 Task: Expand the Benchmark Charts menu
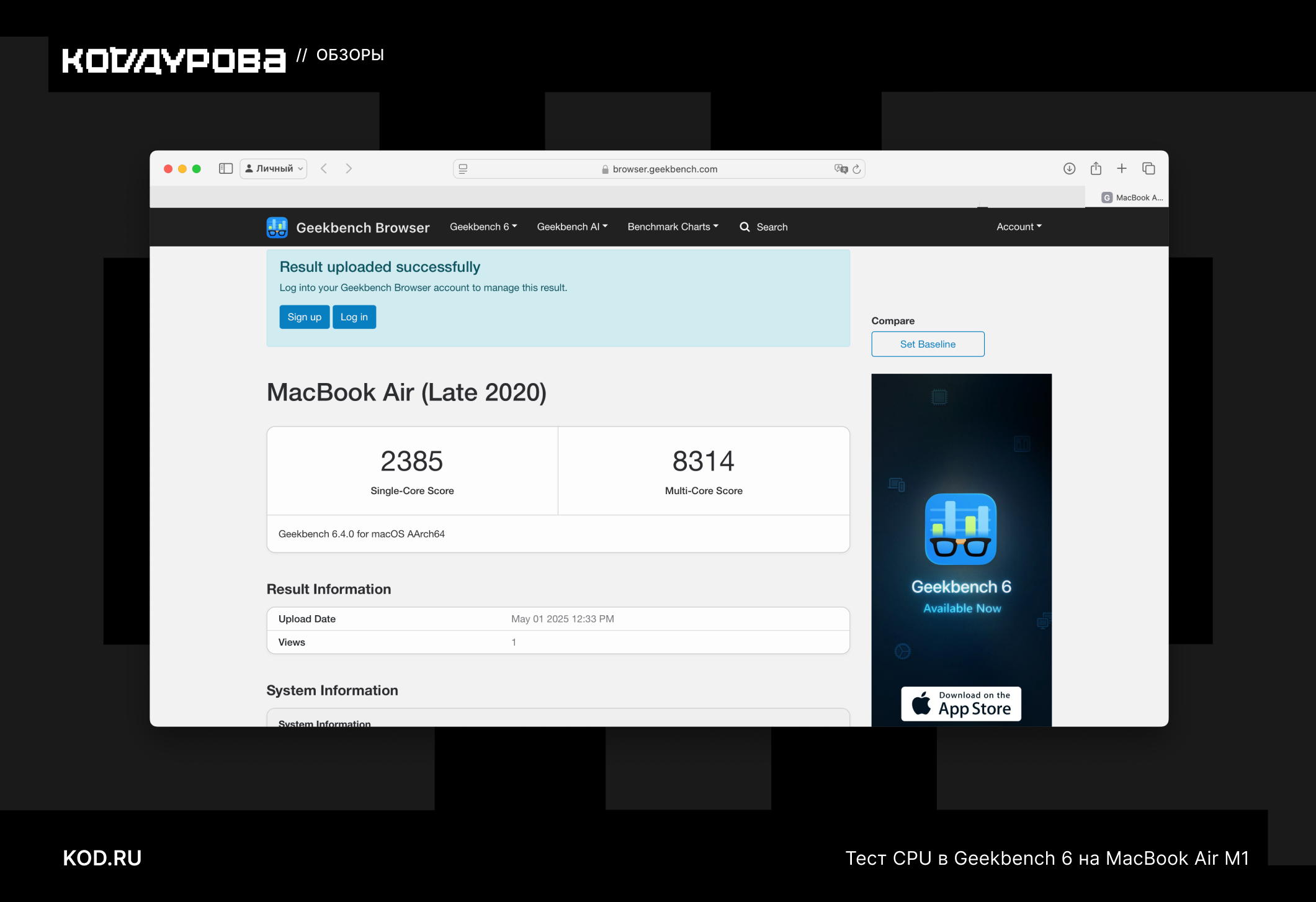pos(673,227)
